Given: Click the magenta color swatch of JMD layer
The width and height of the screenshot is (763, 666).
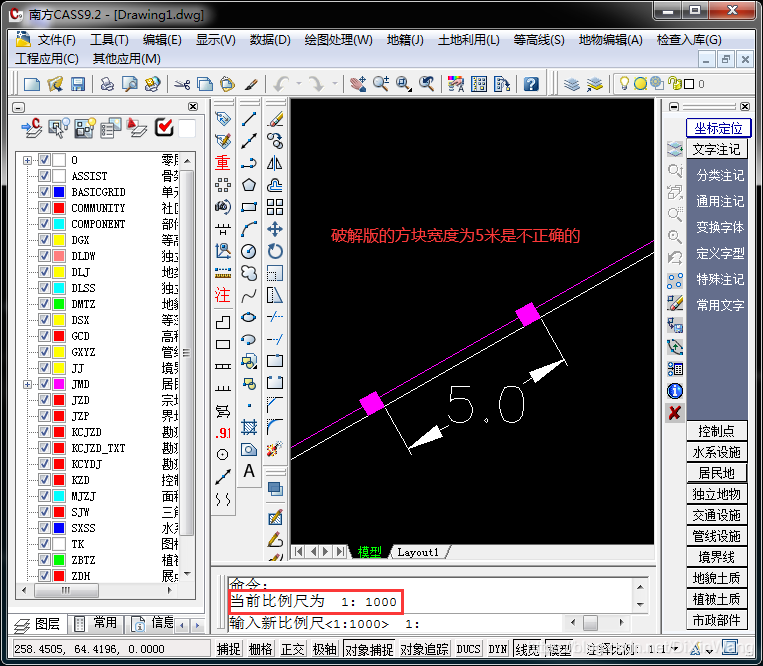Looking at the screenshot, I should click(59, 384).
